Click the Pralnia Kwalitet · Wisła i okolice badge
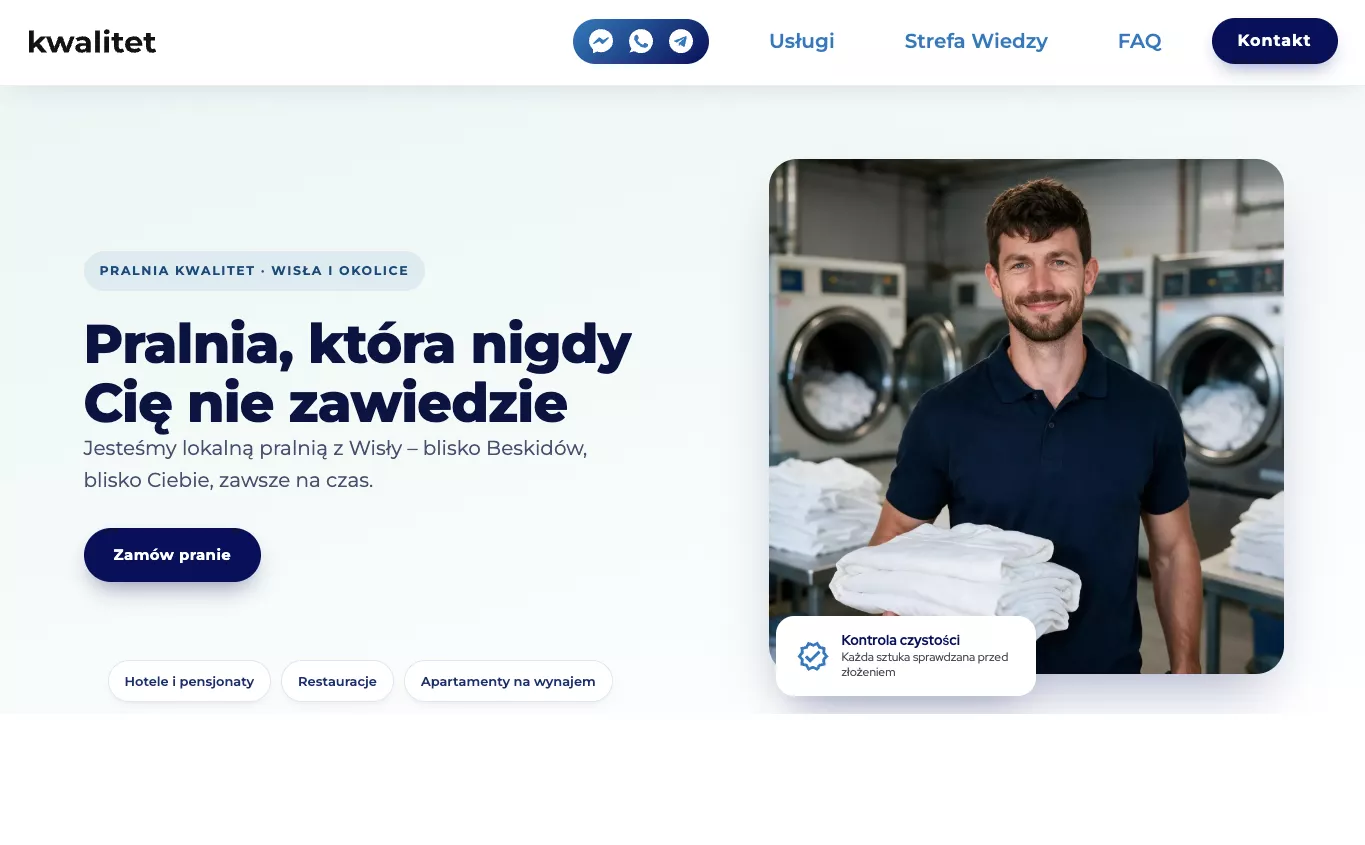 254,271
